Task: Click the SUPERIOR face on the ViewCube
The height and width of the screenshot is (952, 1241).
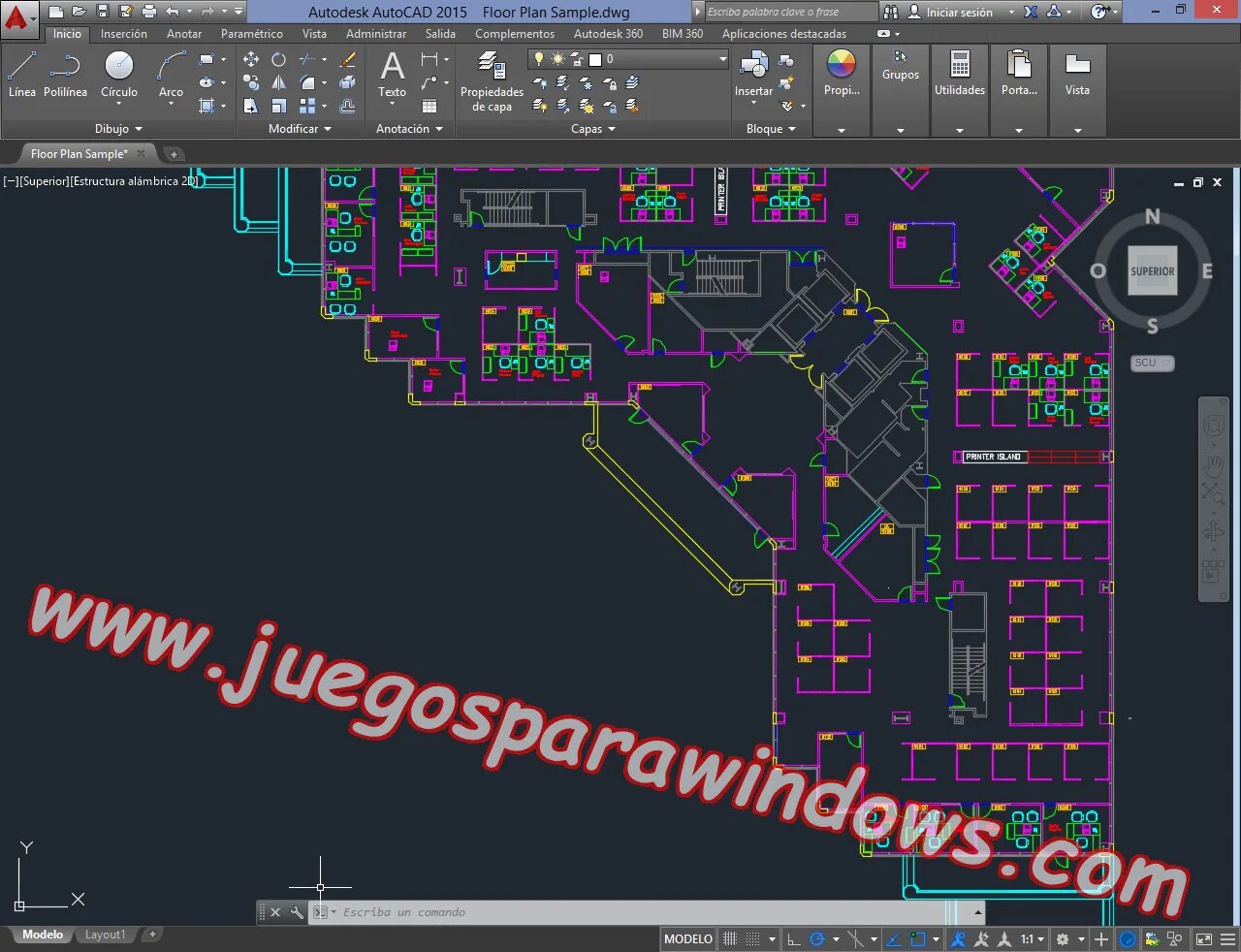Action: [x=1152, y=271]
